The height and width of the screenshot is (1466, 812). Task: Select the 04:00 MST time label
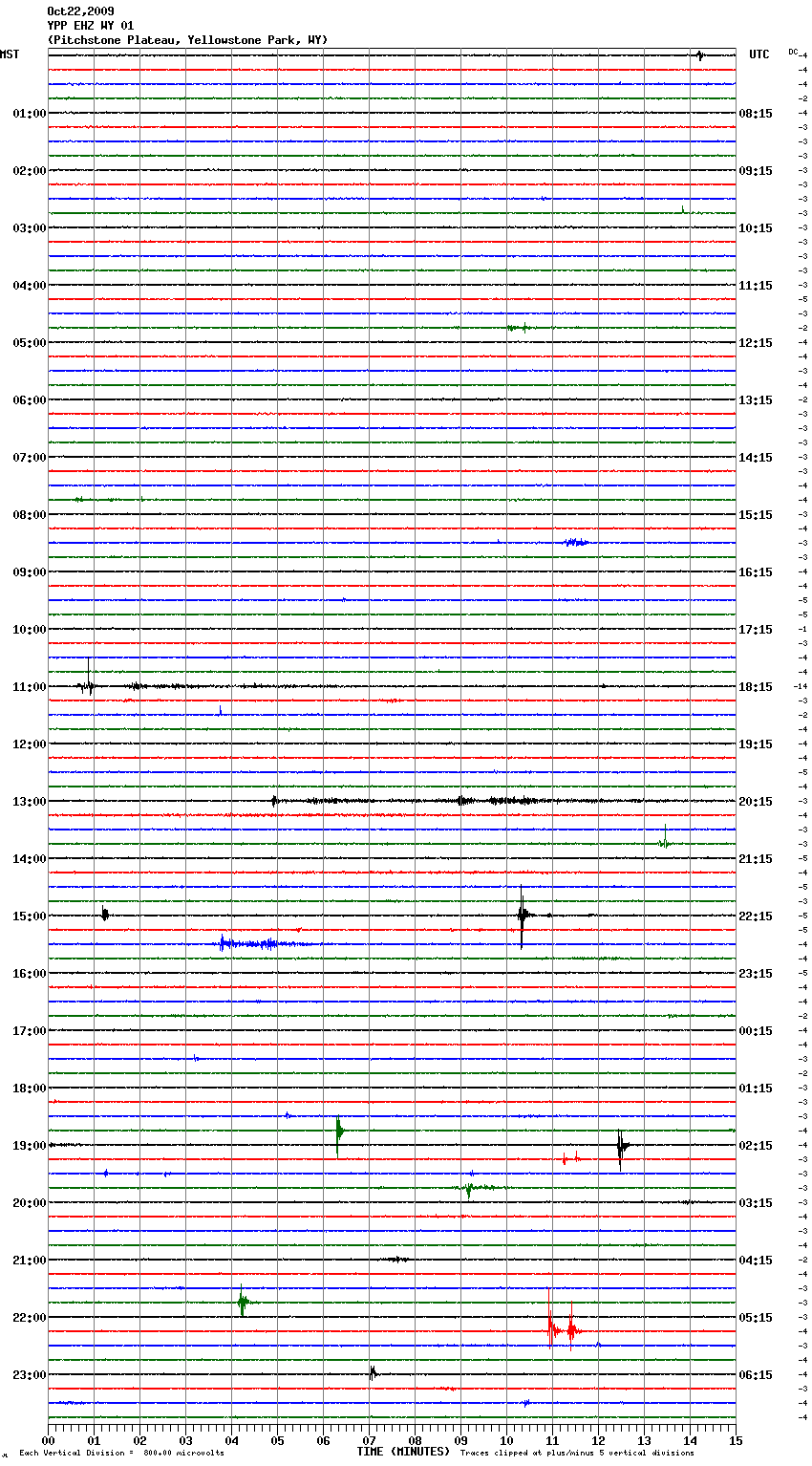tap(30, 286)
